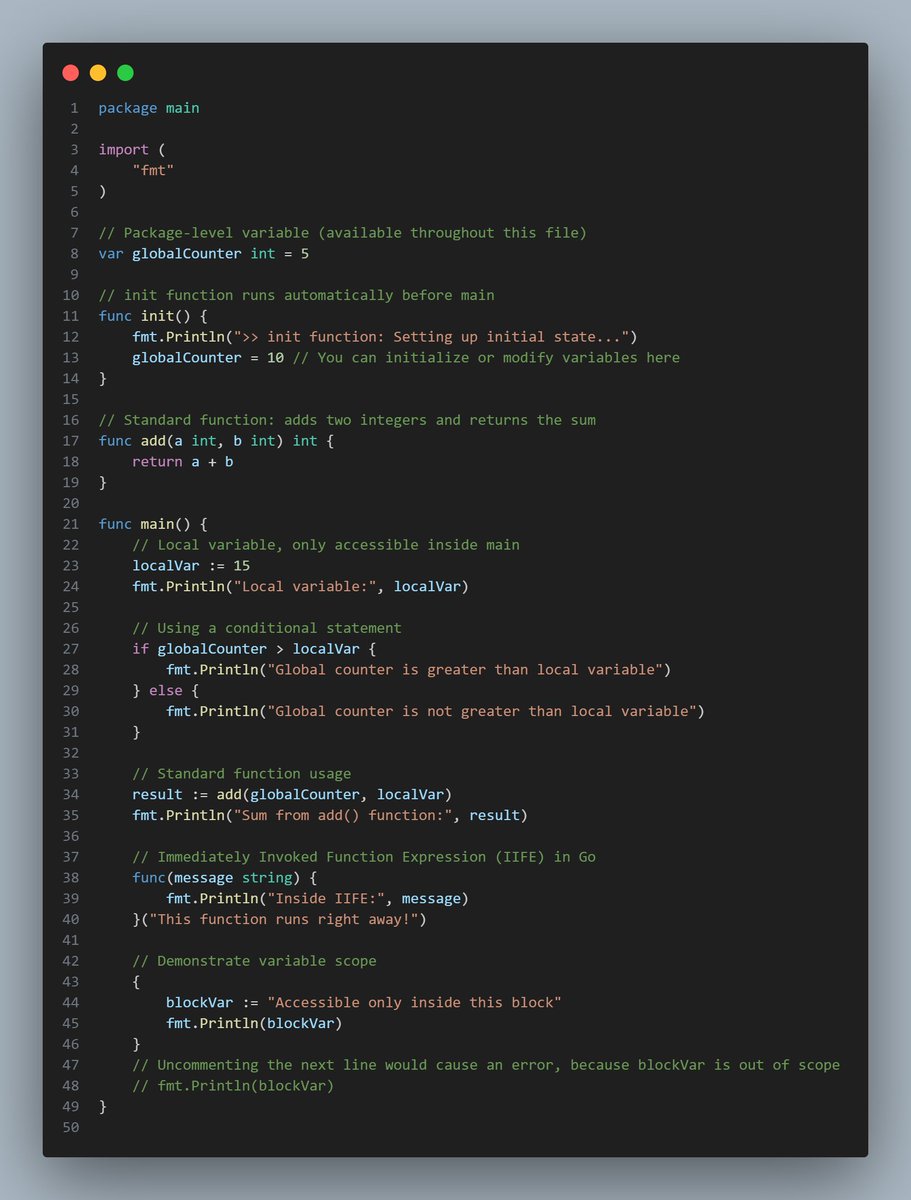This screenshot has width=911, height=1200.
Task: Click 'fmt.Println(blockVar)' on line 45
Action: point(255,1024)
